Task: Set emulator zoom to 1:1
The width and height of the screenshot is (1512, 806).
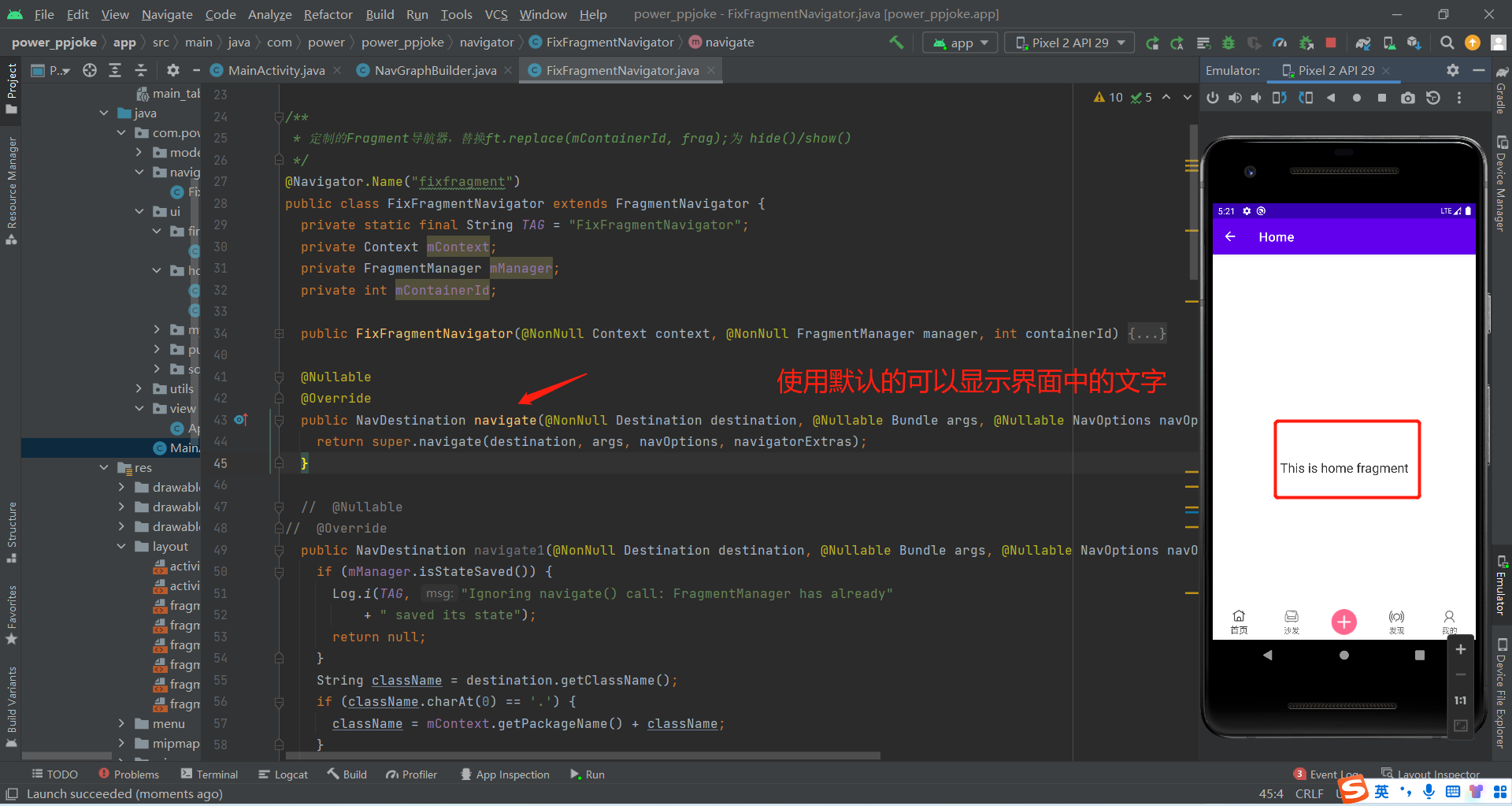Action: coord(1461,700)
